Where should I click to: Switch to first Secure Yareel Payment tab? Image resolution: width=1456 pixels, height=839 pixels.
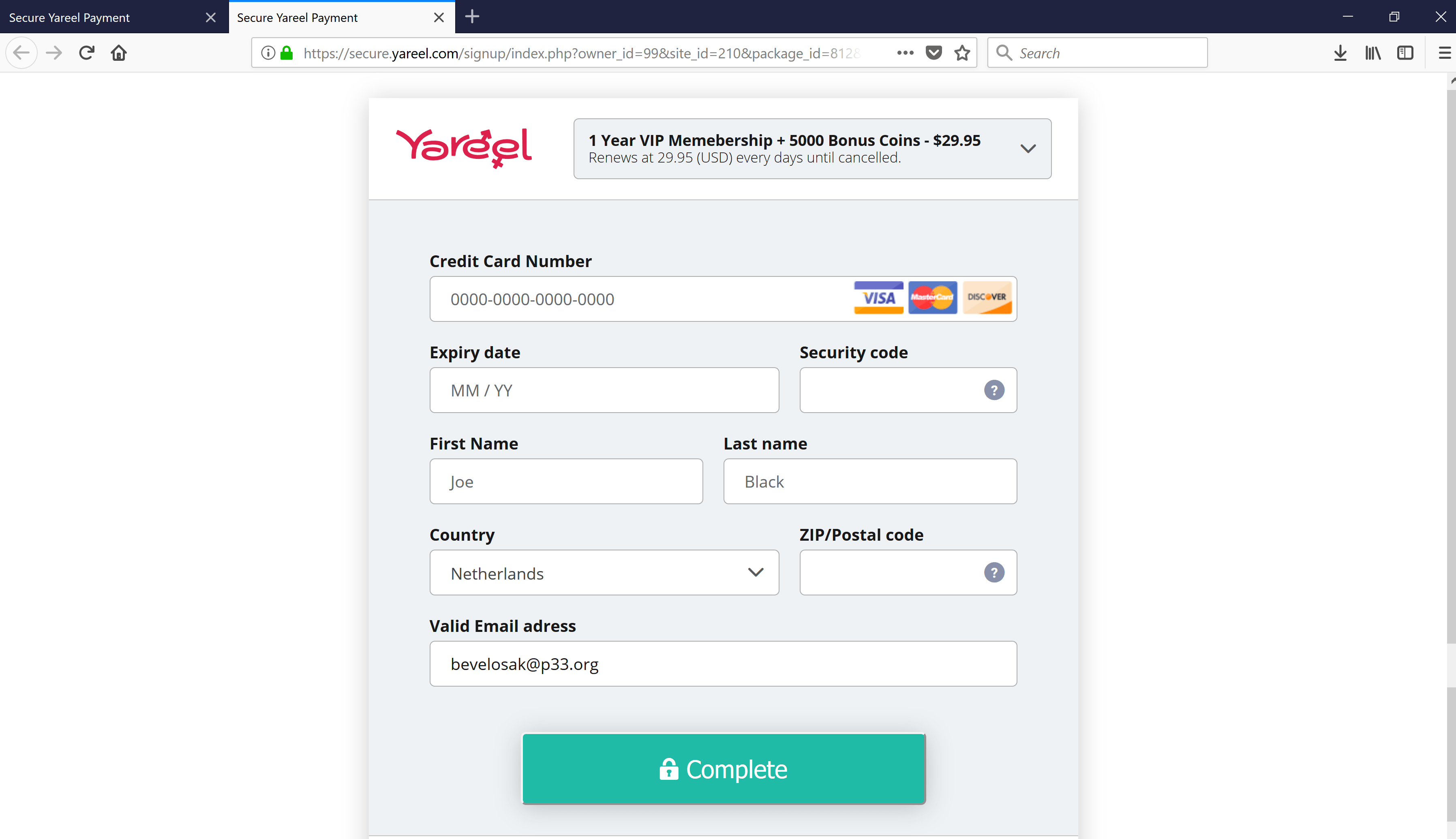click(104, 17)
